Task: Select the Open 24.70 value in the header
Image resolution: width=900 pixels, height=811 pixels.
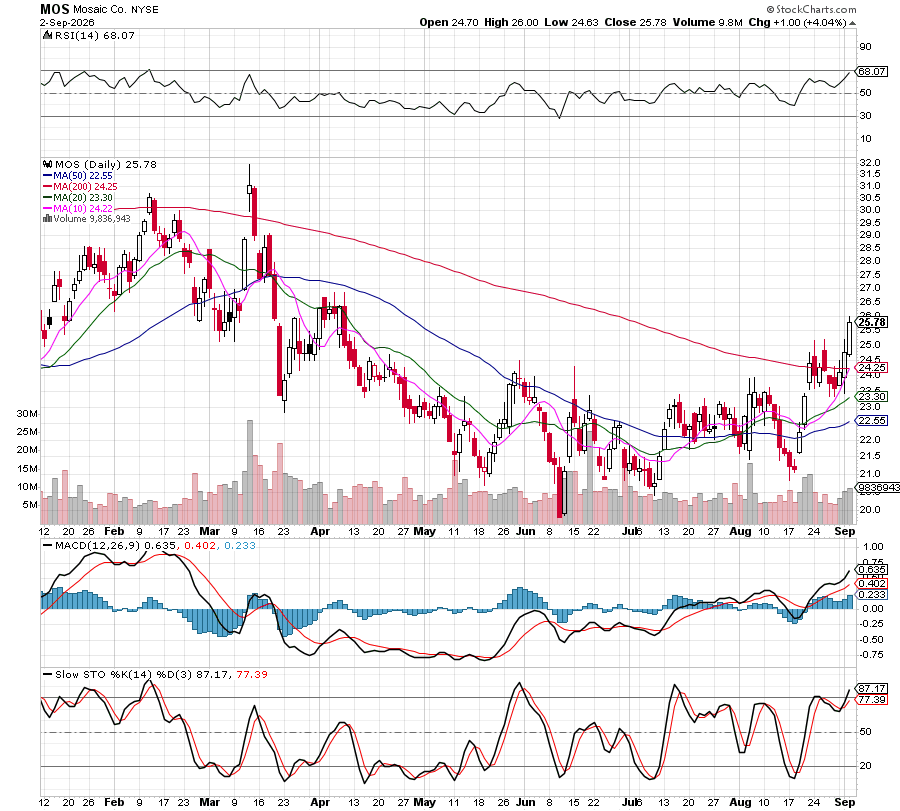Action: [x=449, y=22]
